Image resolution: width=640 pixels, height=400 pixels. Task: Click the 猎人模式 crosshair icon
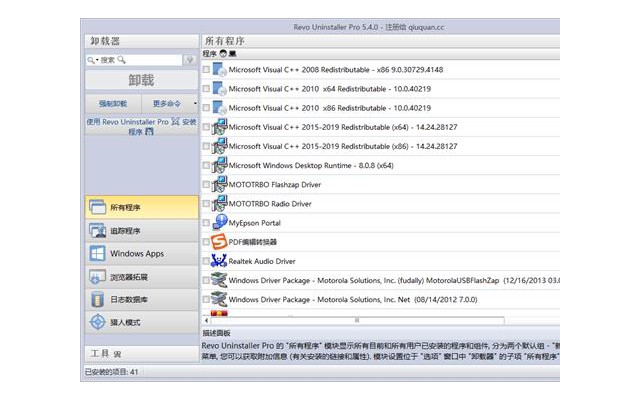pos(98,322)
